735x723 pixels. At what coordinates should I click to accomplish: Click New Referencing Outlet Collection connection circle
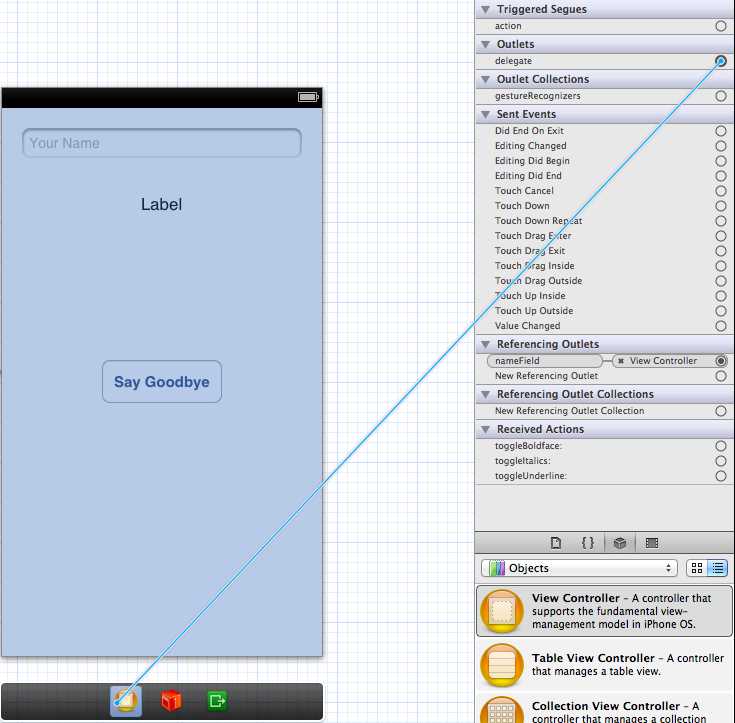[721, 411]
